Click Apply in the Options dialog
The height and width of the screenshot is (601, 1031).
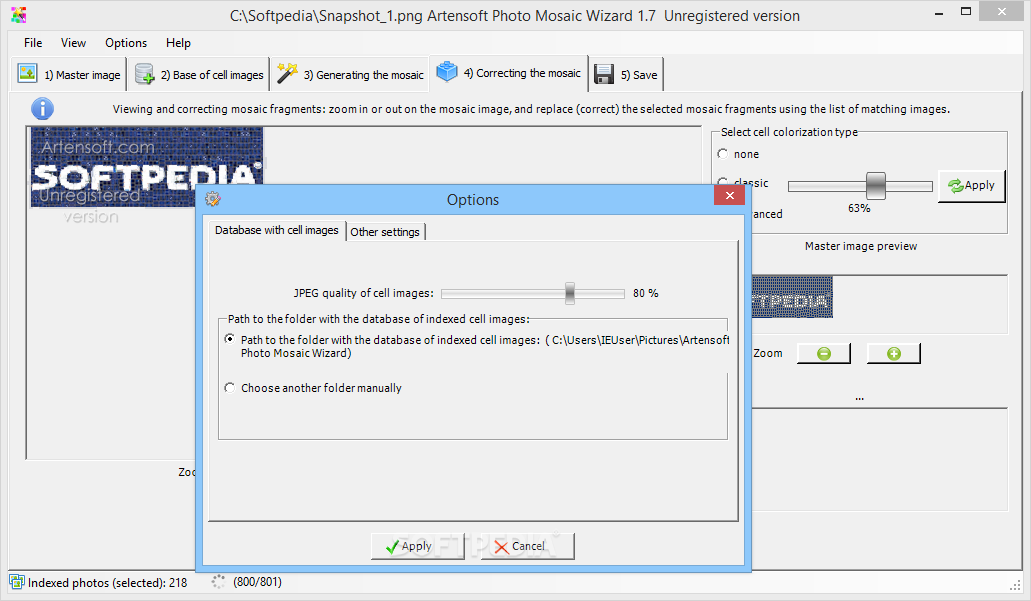click(418, 546)
